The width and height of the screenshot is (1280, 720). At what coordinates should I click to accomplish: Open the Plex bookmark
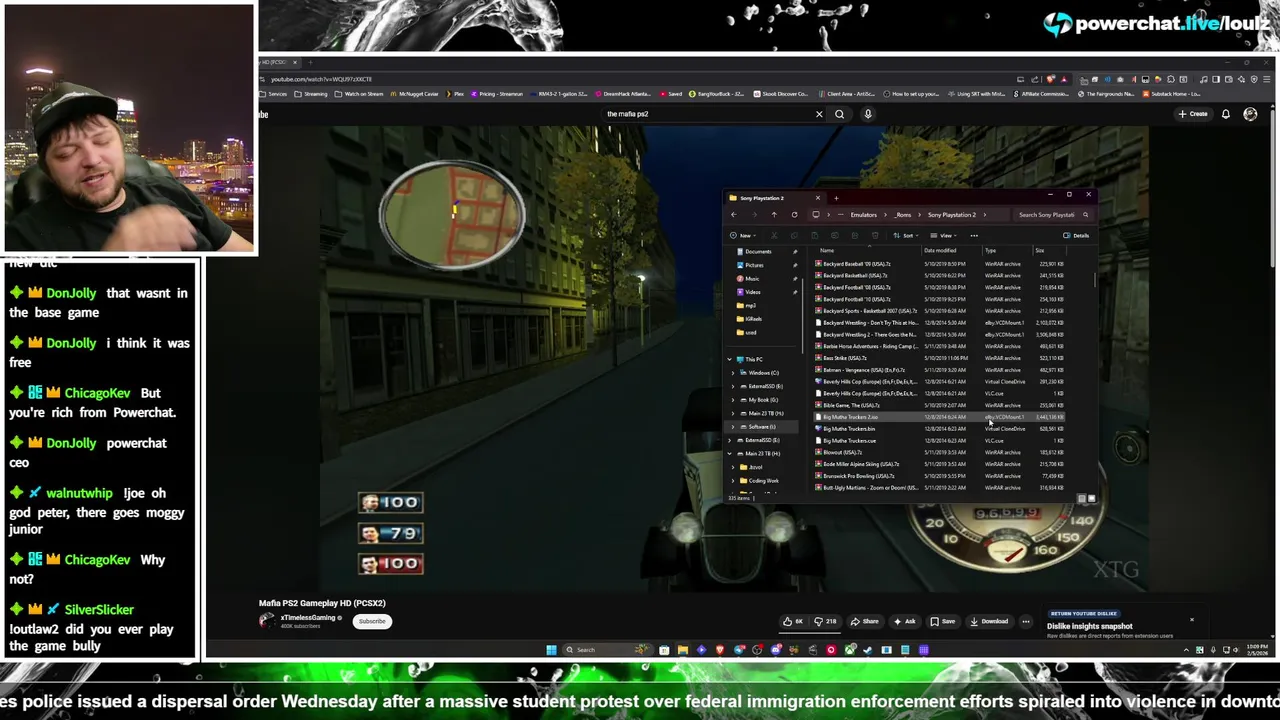click(455, 94)
